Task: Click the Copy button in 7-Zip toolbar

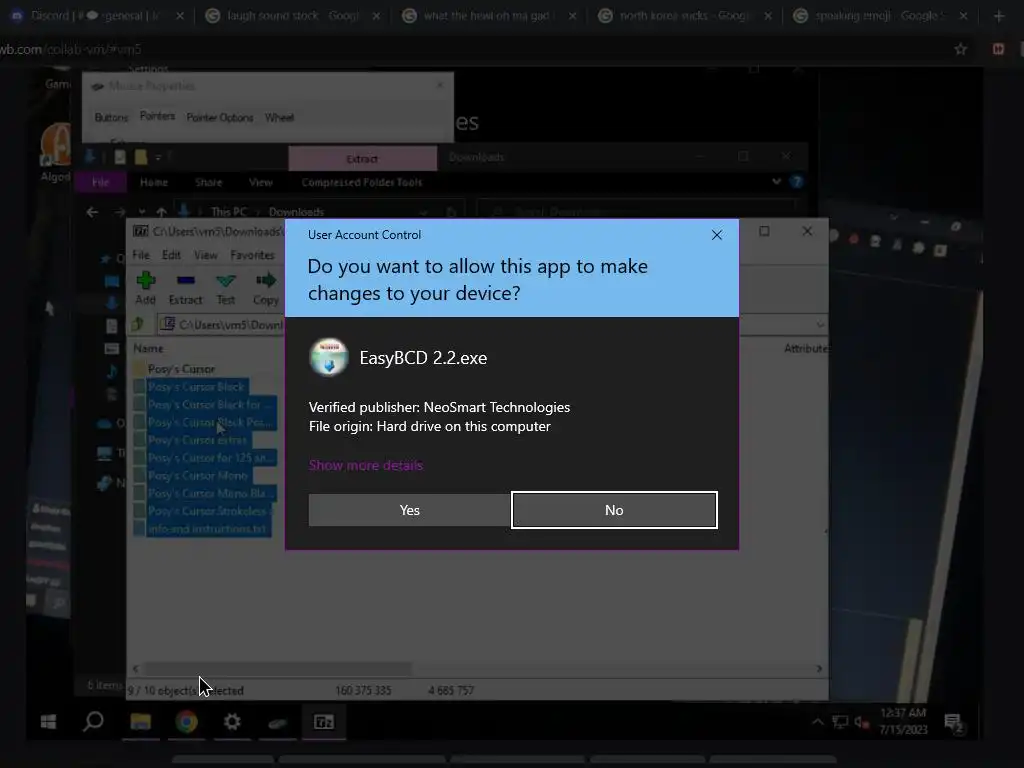Action: click(266, 289)
